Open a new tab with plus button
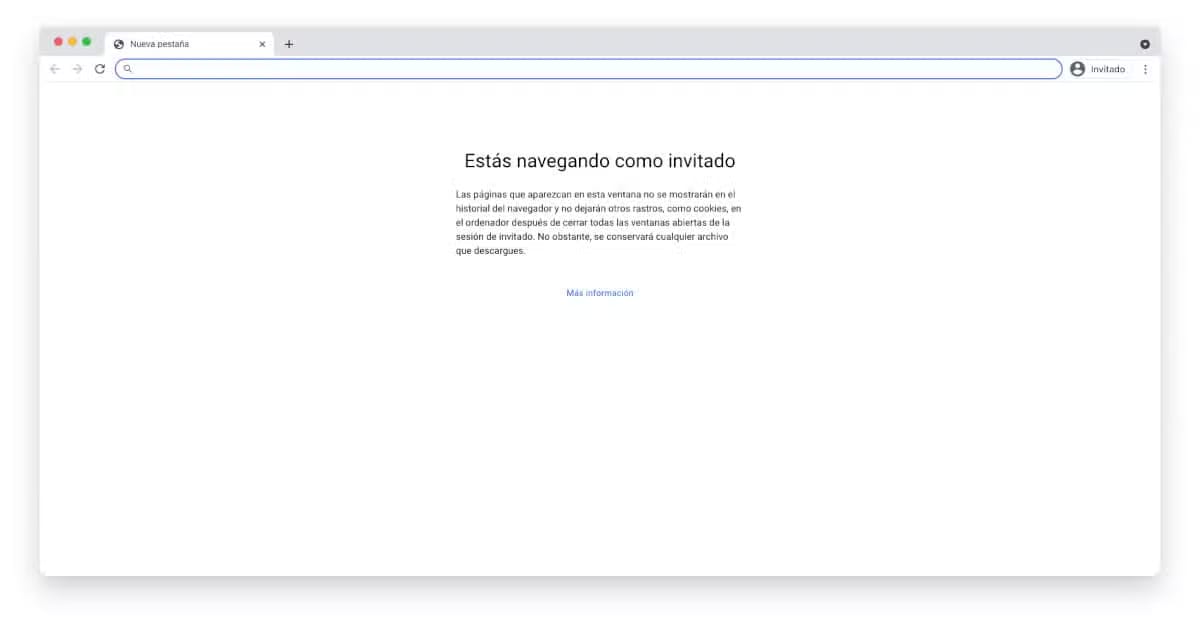 [x=289, y=44]
